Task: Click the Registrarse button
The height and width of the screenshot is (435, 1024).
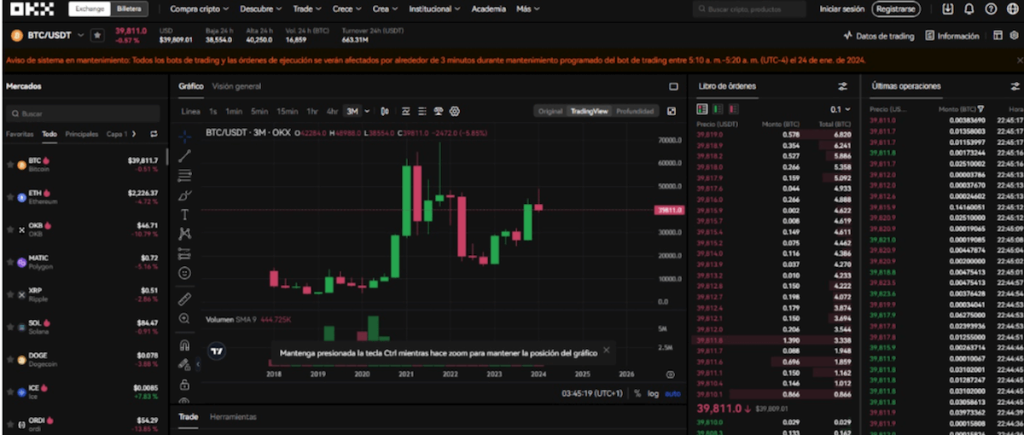Action: [x=895, y=9]
